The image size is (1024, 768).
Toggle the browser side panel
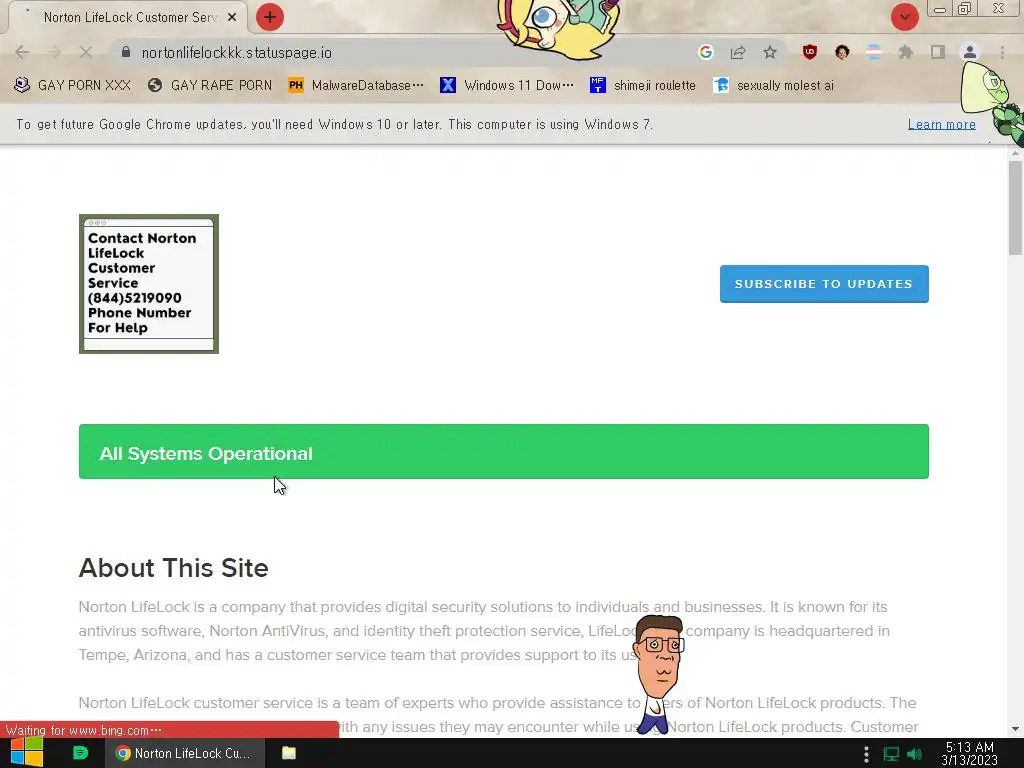coord(938,52)
